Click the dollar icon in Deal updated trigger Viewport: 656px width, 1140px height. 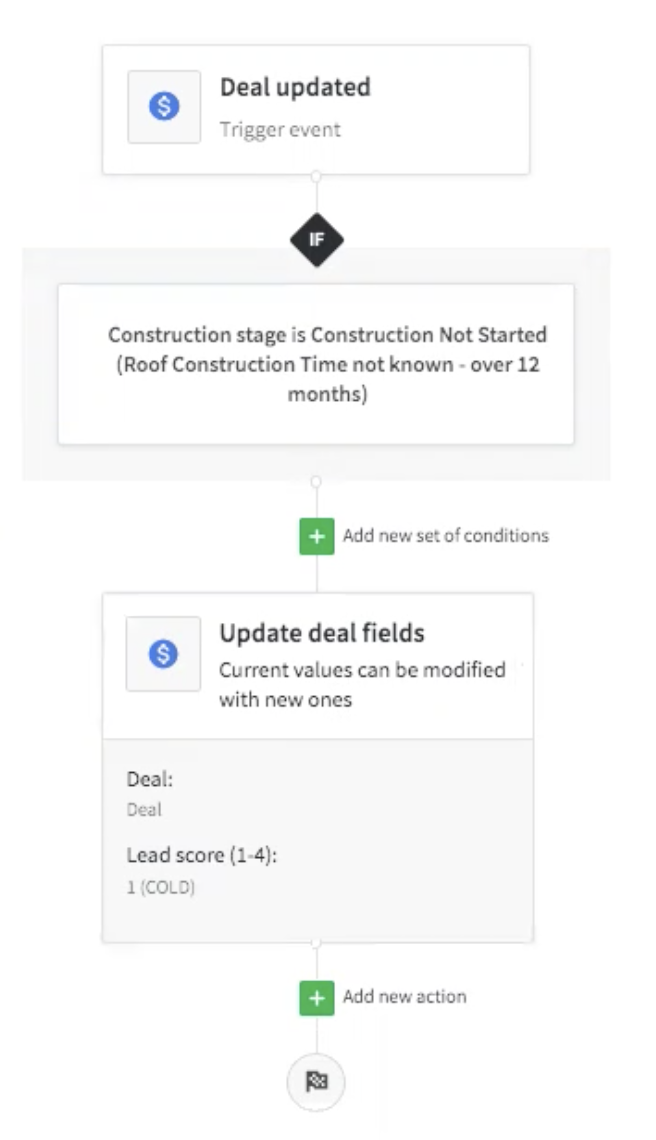point(165,108)
